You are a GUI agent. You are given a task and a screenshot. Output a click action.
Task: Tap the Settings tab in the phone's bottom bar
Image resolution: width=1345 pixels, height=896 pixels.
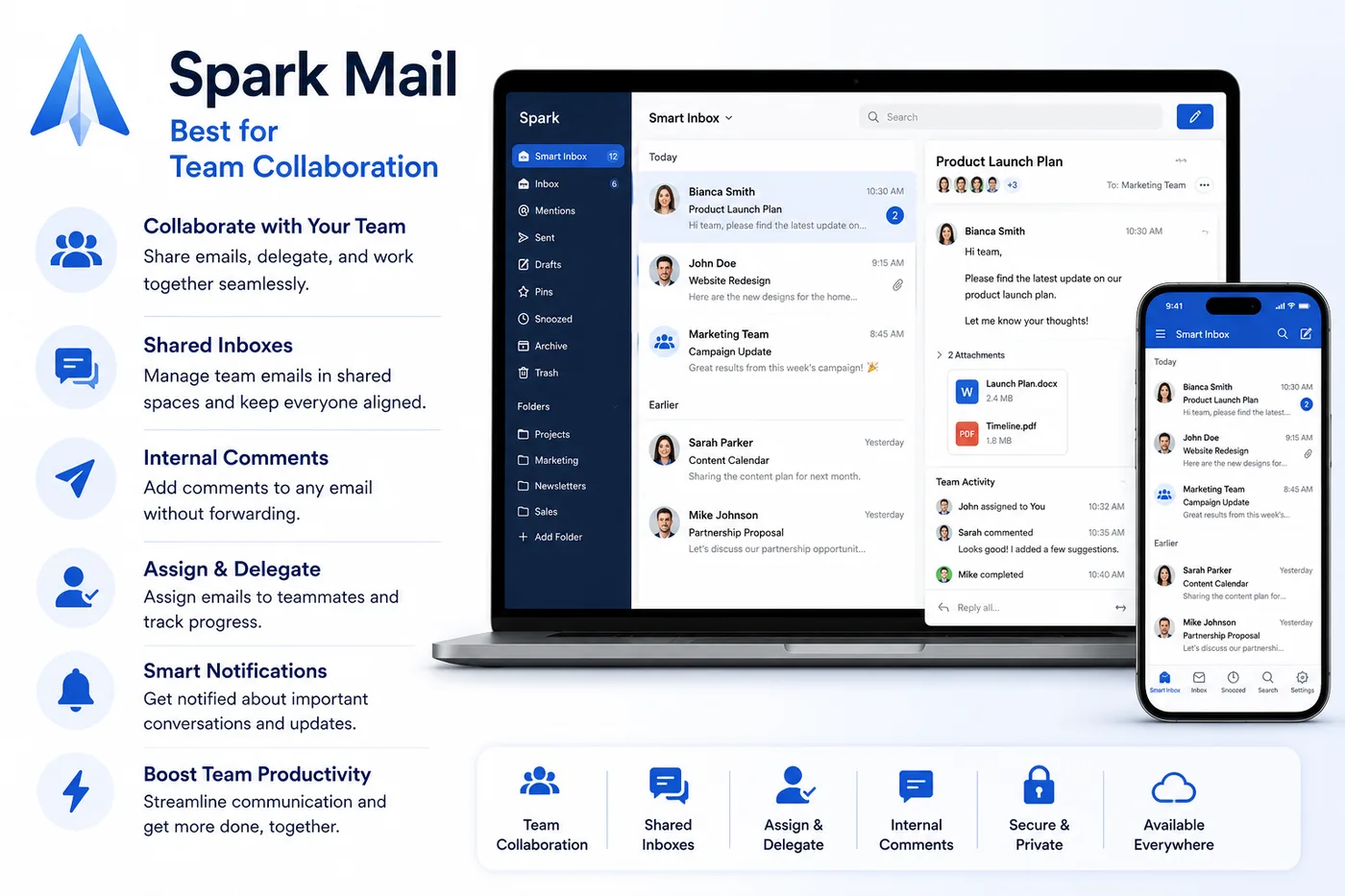click(x=1302, y=682)
